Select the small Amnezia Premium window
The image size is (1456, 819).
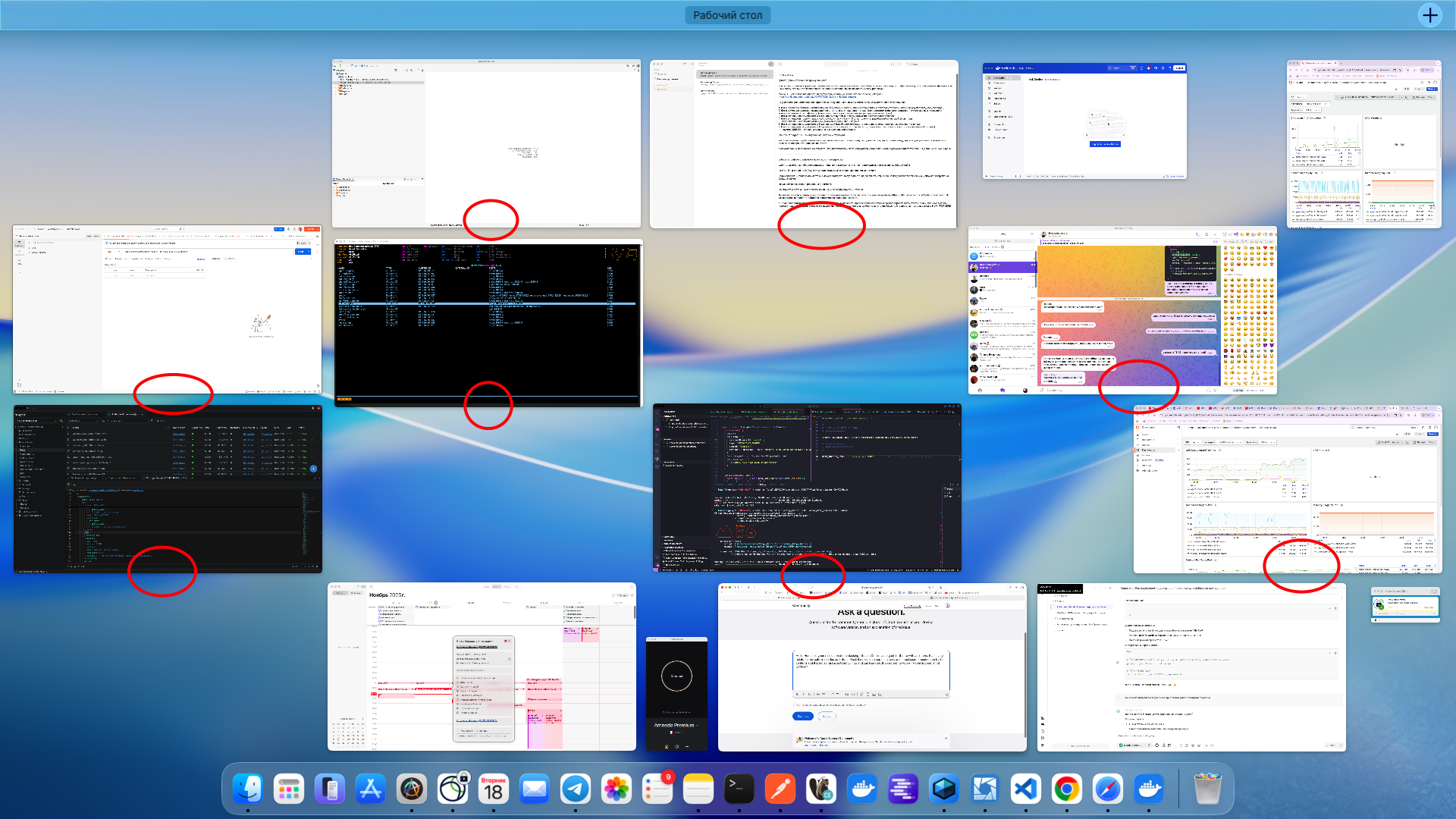676,693
